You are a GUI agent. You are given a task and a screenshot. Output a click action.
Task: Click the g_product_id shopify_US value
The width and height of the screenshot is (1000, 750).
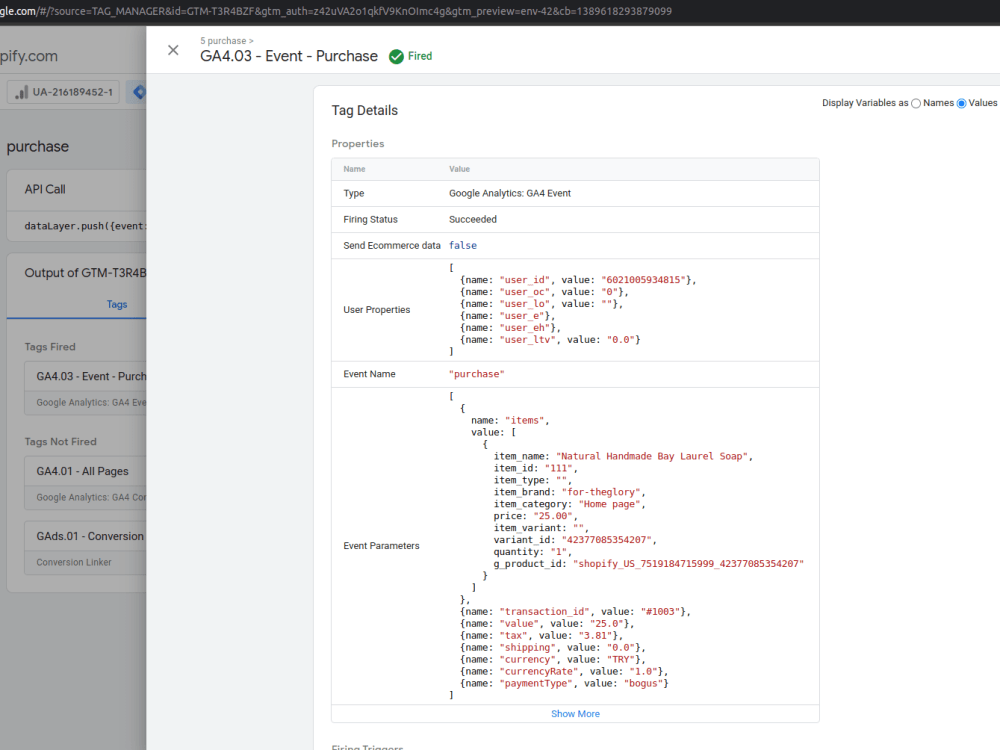(688, 564)
